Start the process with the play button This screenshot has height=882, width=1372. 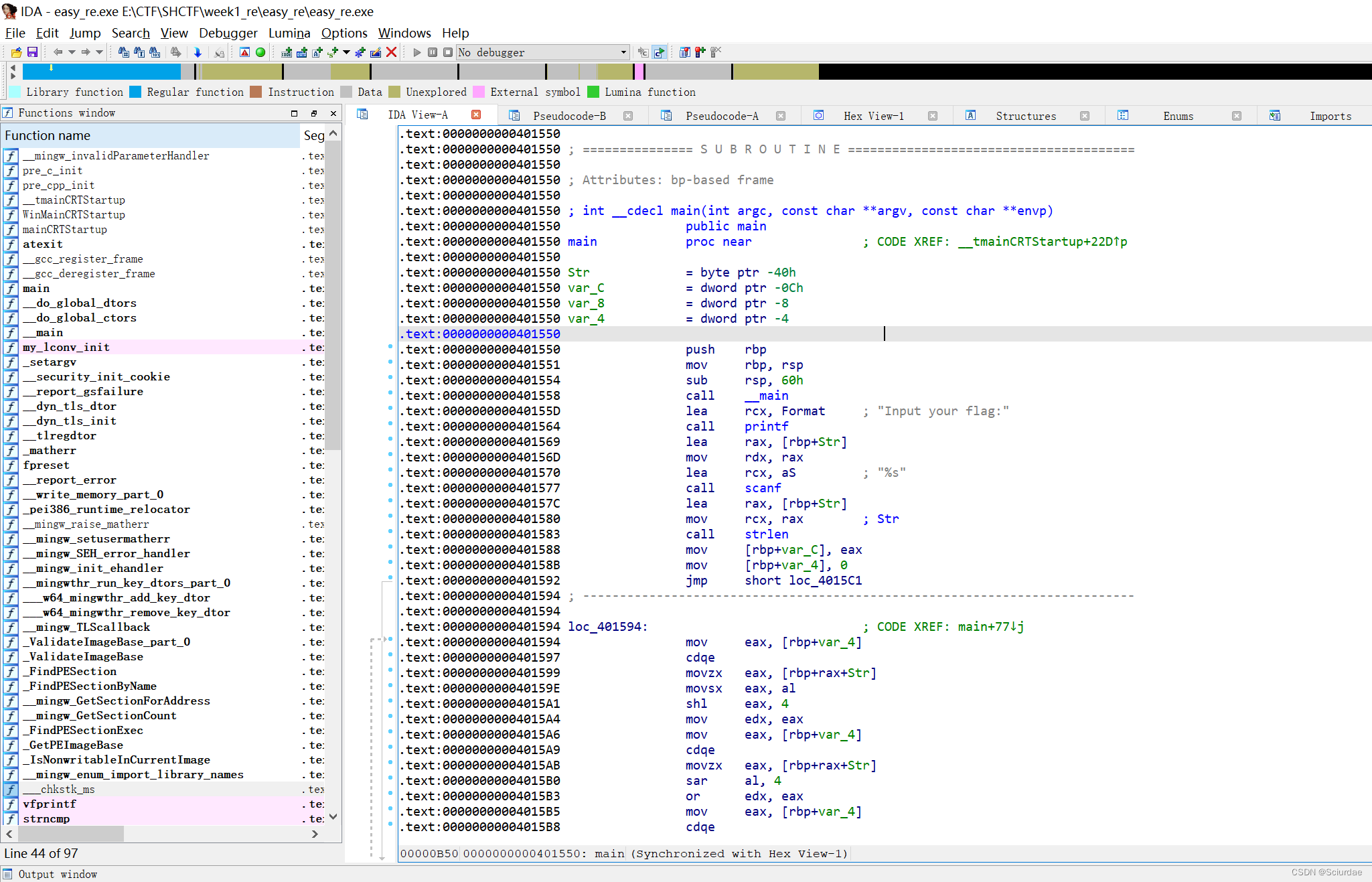point(417,52)
